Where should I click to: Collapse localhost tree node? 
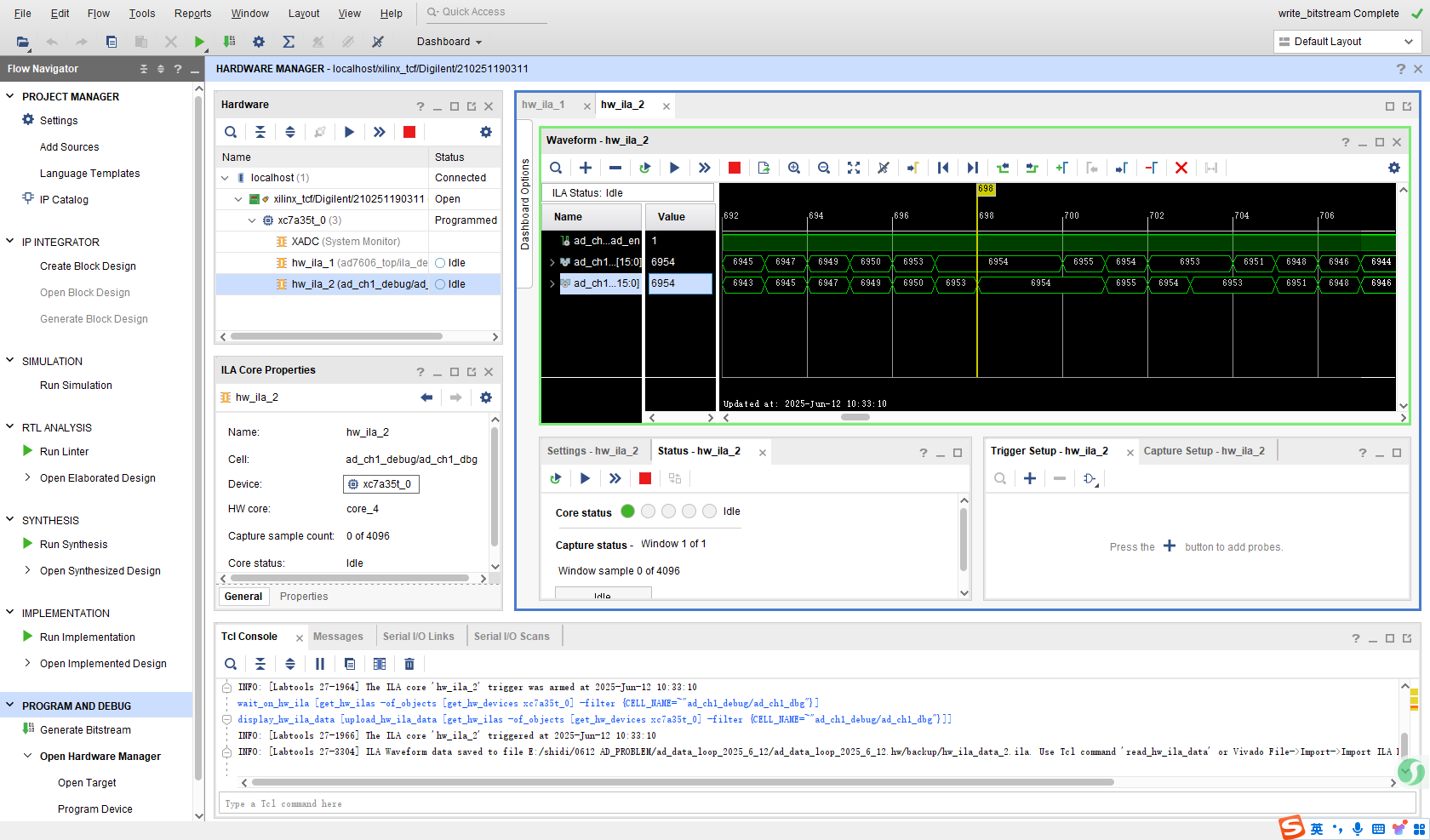[225, 178]
